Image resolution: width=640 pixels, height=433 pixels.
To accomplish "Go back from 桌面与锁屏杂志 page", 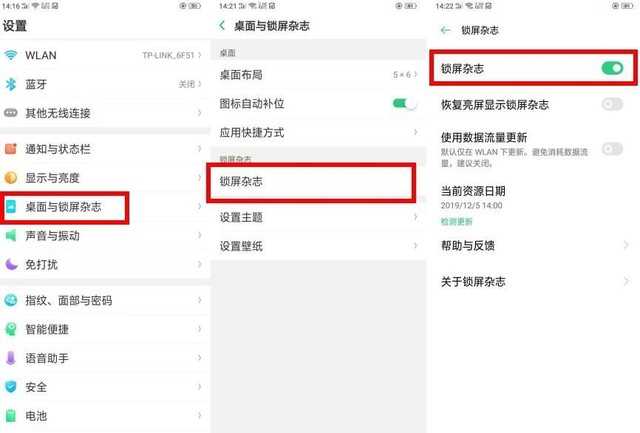I will 222,26.
